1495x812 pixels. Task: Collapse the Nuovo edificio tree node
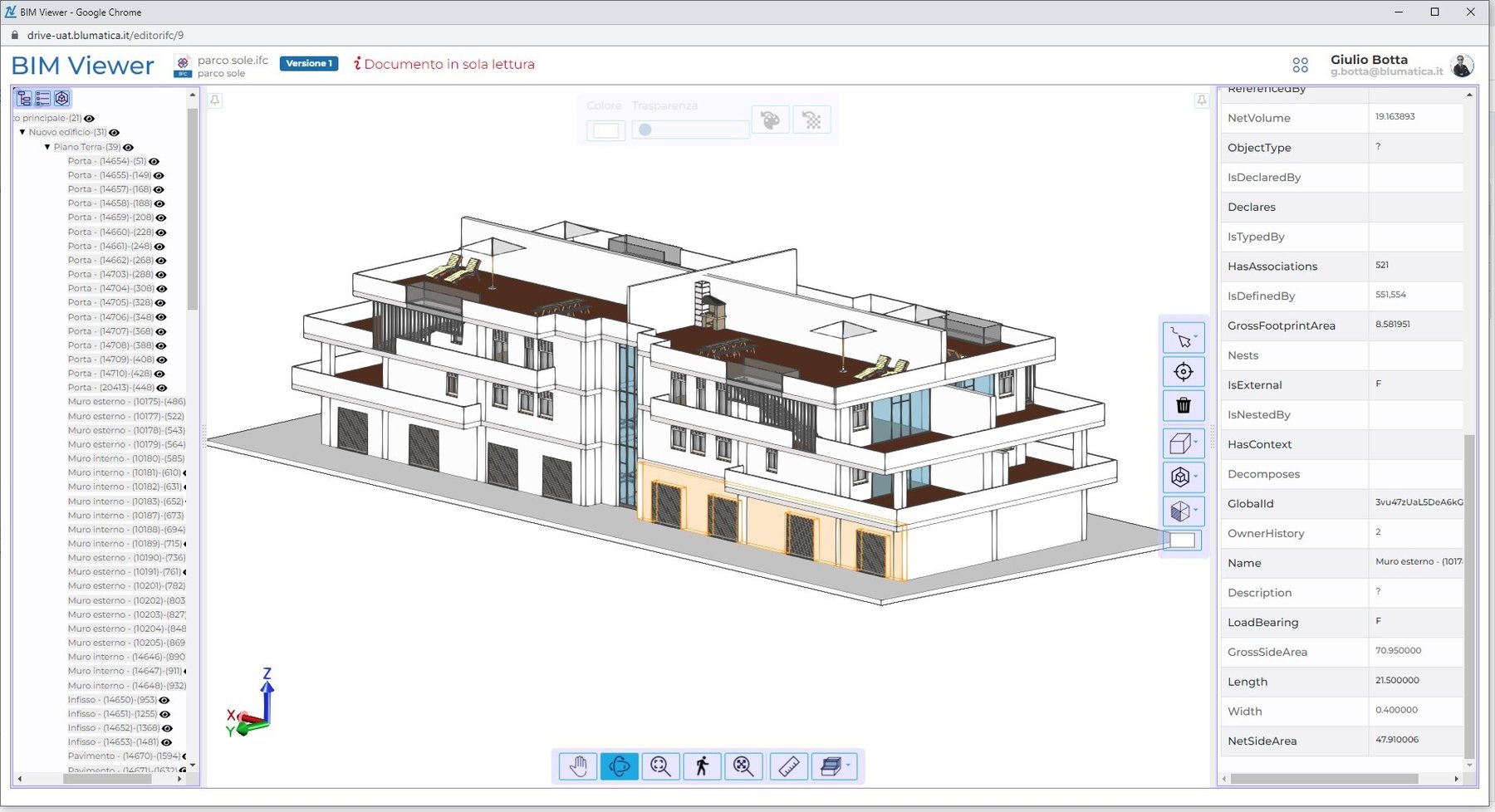pos(22,132)
